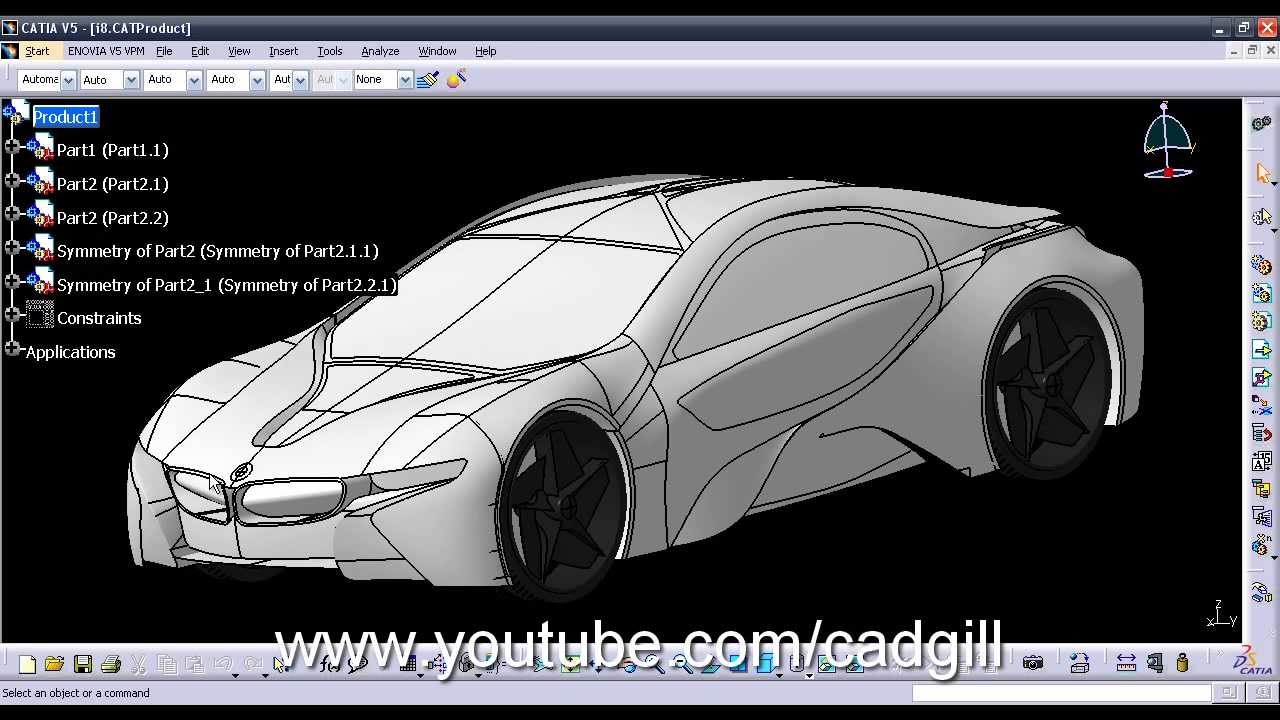Image resolution: width=1280 pixels, height=720 pixels.
Task: Click the Measure Inertia weight icon
Action: point(1182,663)
